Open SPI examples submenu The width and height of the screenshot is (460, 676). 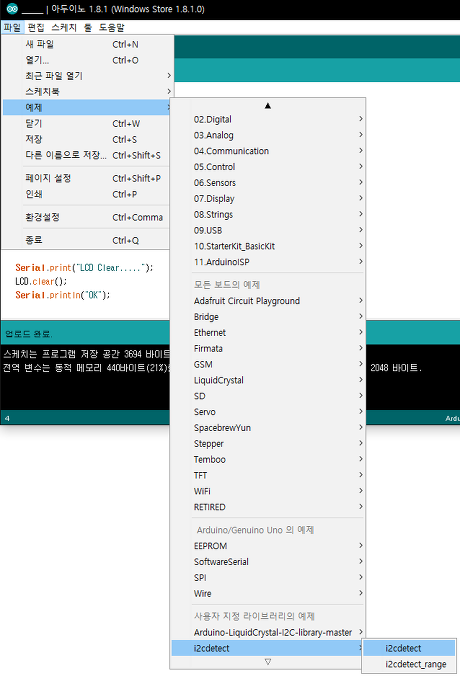(268, 578)
